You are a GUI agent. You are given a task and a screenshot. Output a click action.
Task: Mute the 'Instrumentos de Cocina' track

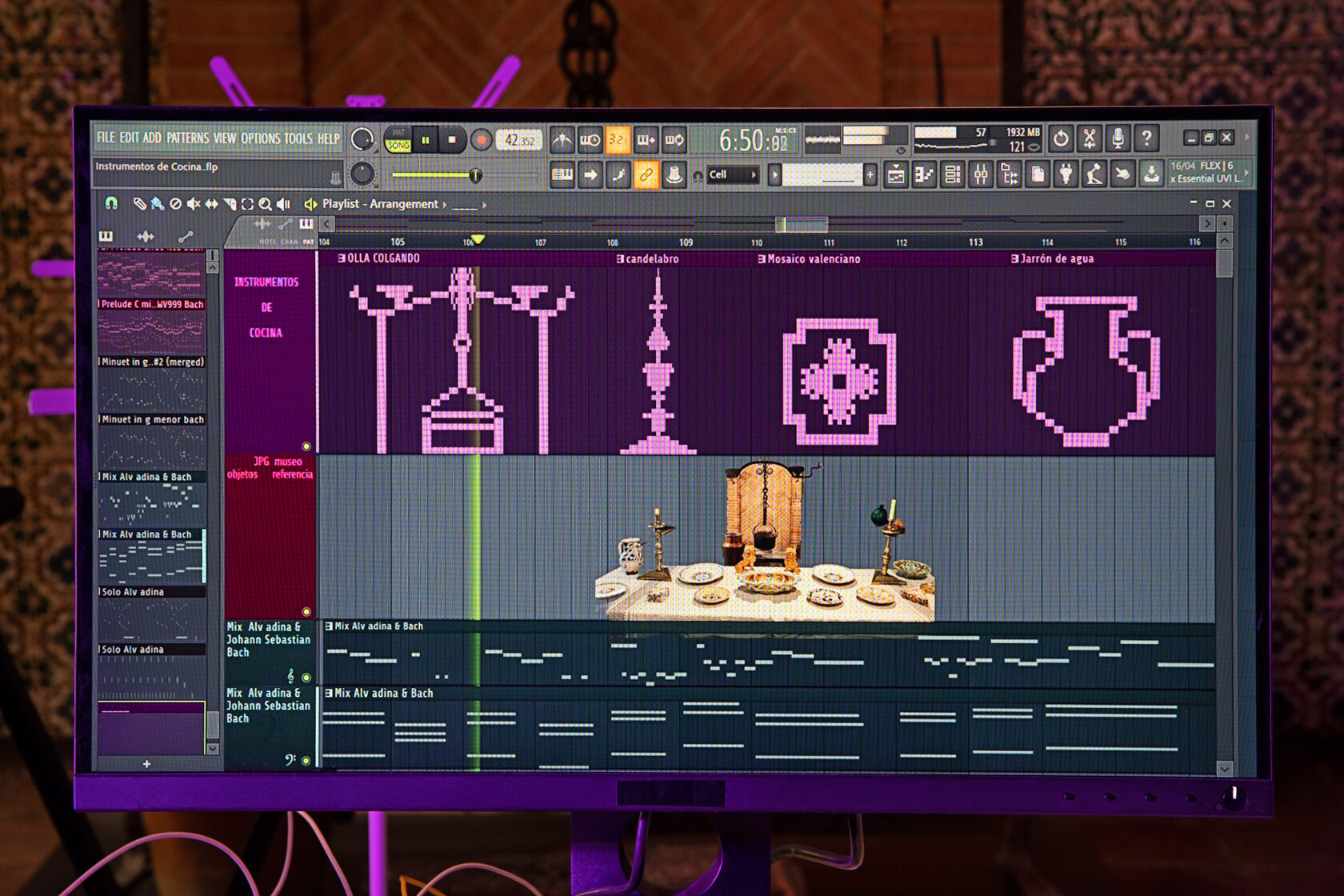(306, 446)
